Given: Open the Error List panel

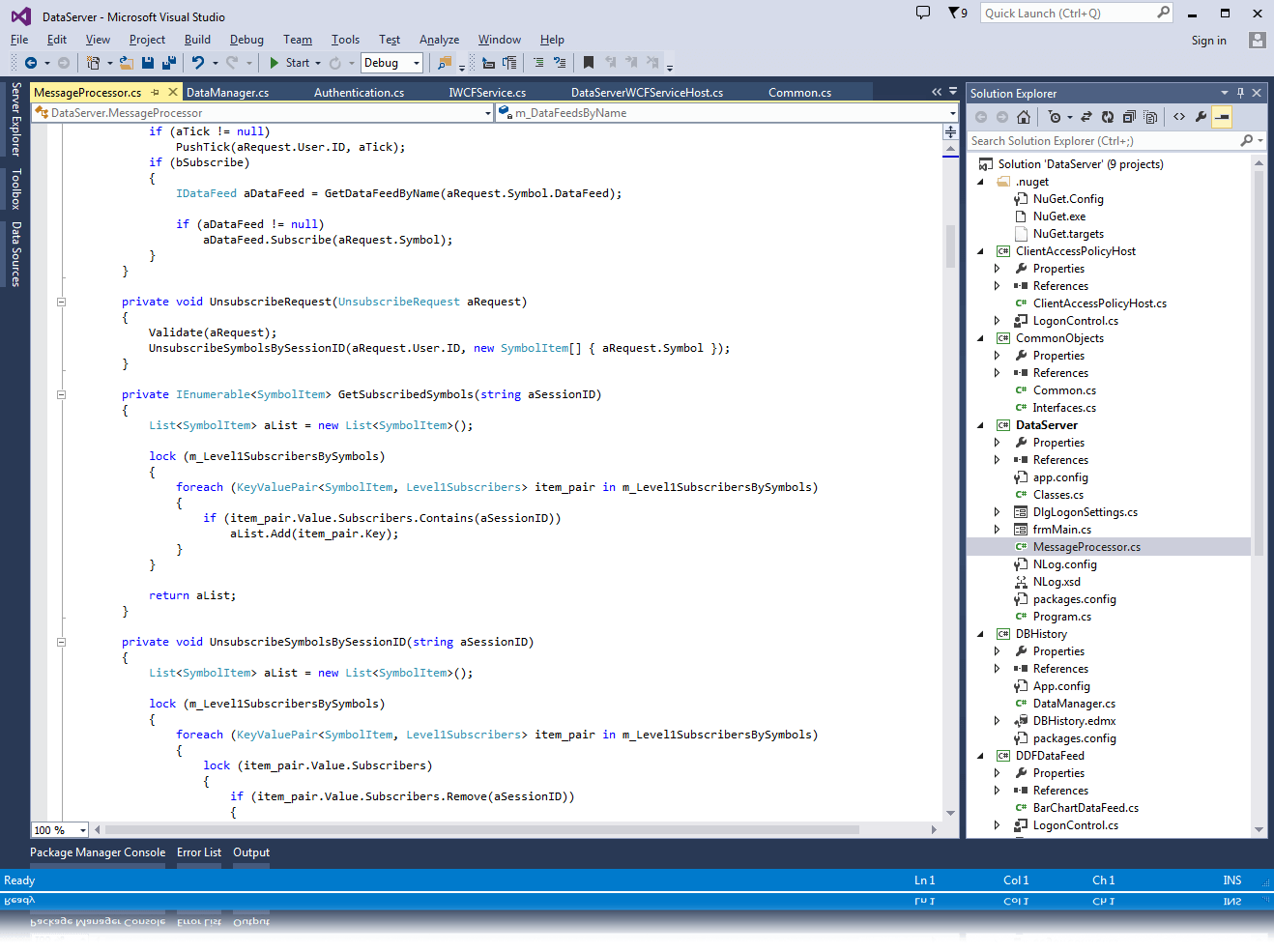Looking at the screenshot, I should click(x=199, y=852).
